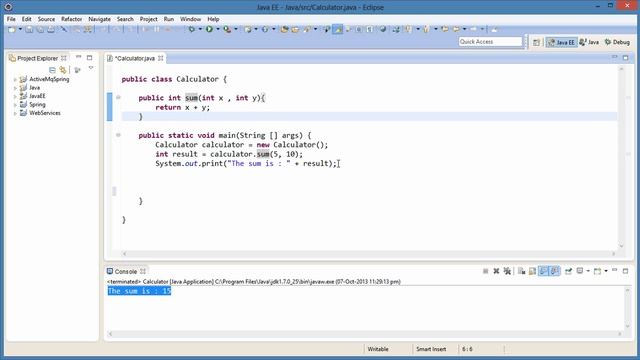Viewport: 640px width, 360px height.
Task: Open the External Tools dropdown arrow
Action: point(236,29)
